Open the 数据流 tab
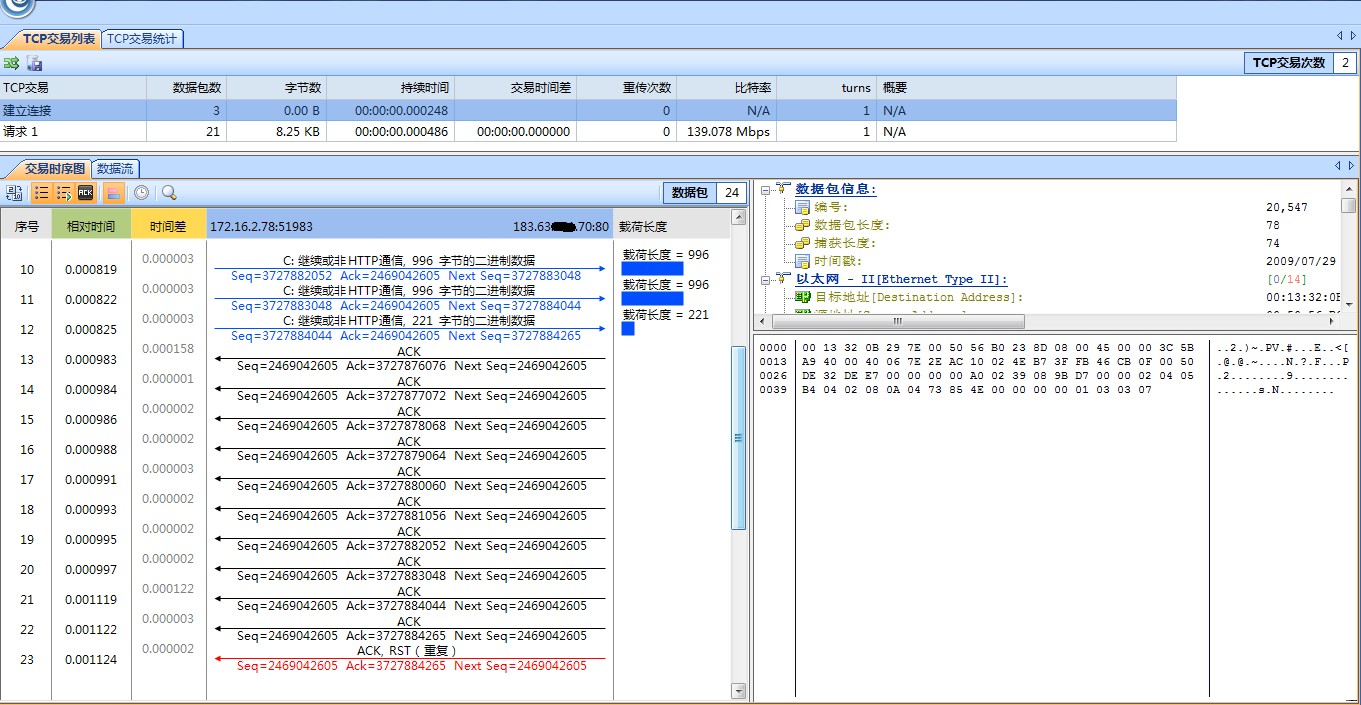Screen dimensions: 1361x705 (115, 168)
